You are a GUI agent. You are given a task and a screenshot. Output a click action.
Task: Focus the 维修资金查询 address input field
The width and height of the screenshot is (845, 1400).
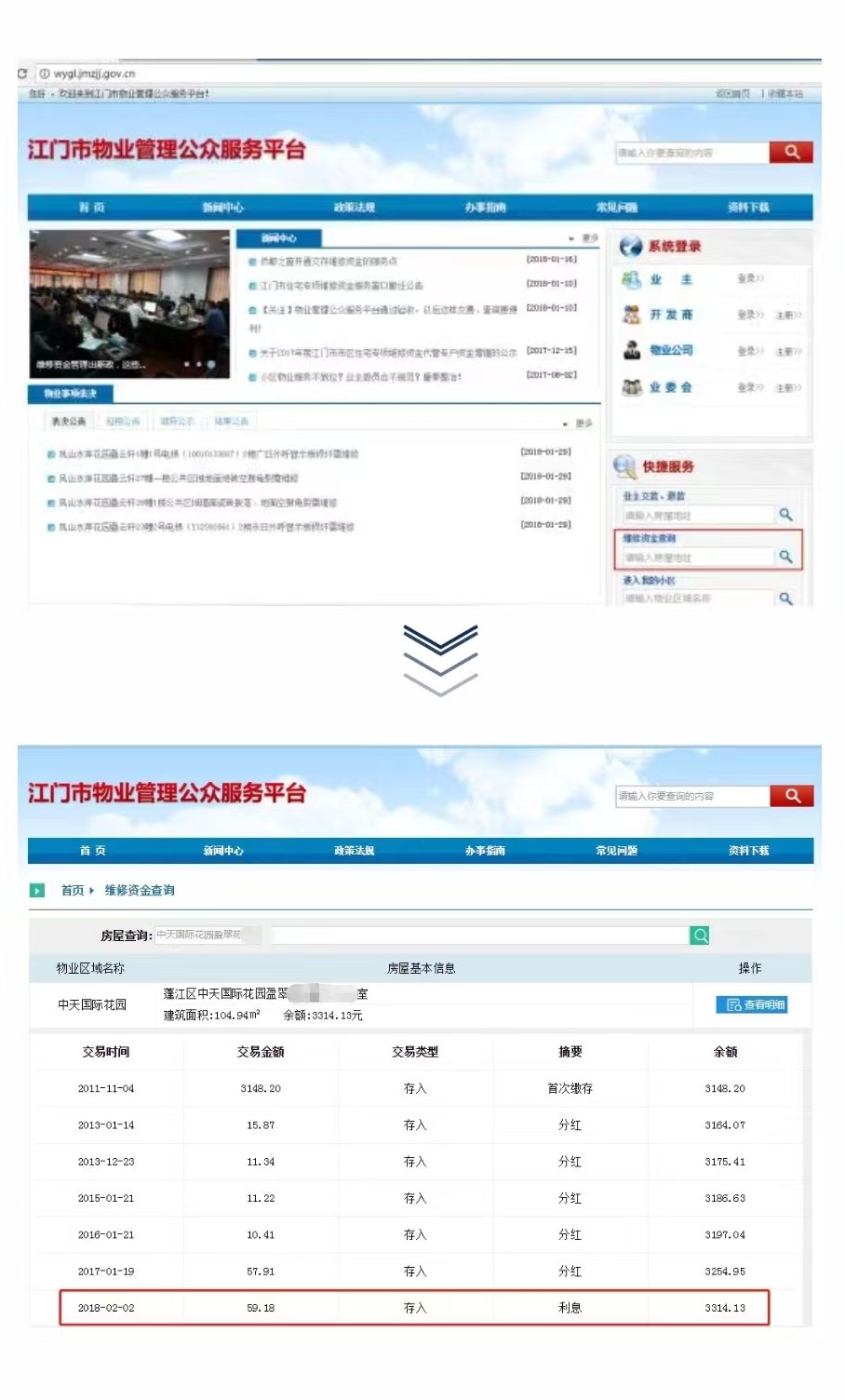[698, 557]
